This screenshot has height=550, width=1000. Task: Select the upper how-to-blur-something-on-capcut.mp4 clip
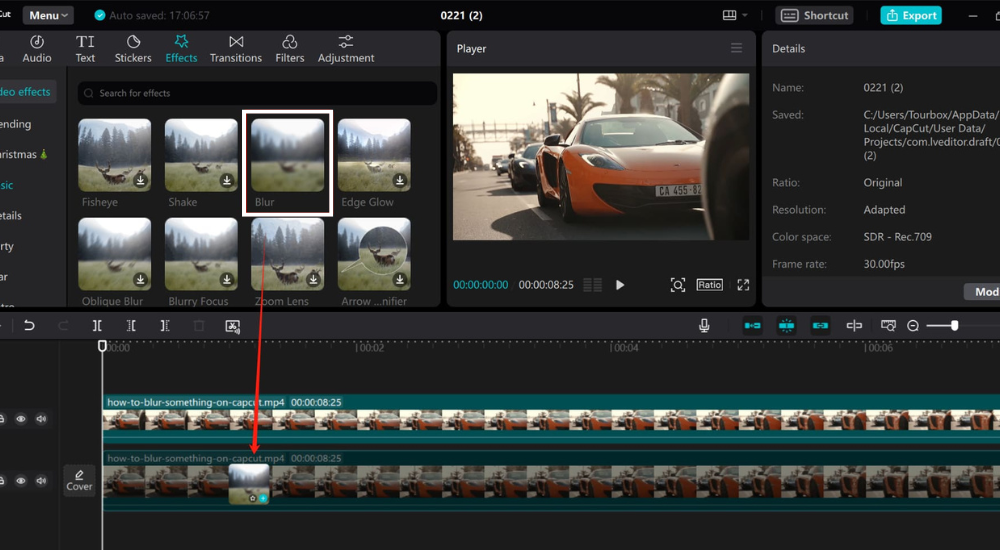coord(551,419)
